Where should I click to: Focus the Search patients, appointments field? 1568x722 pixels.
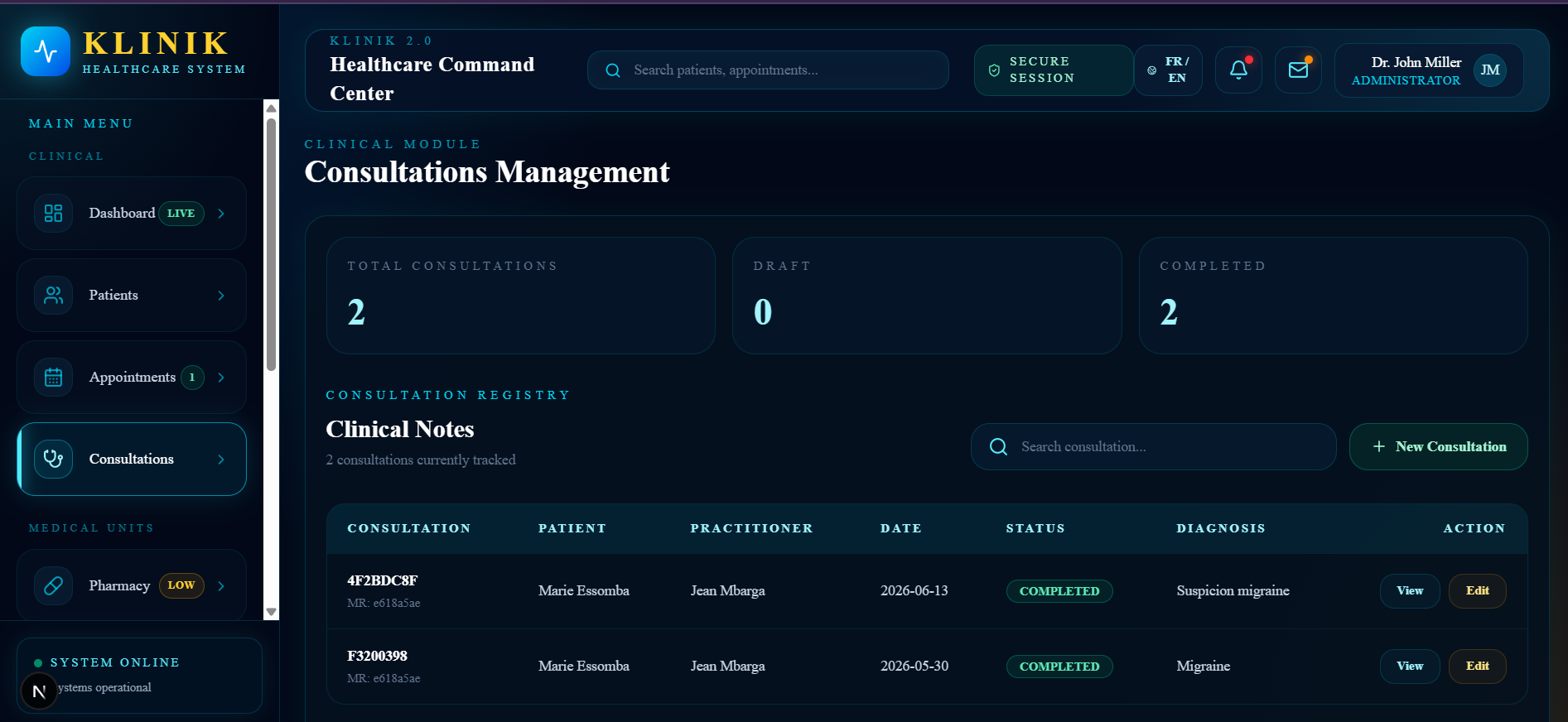pos(768,70)
